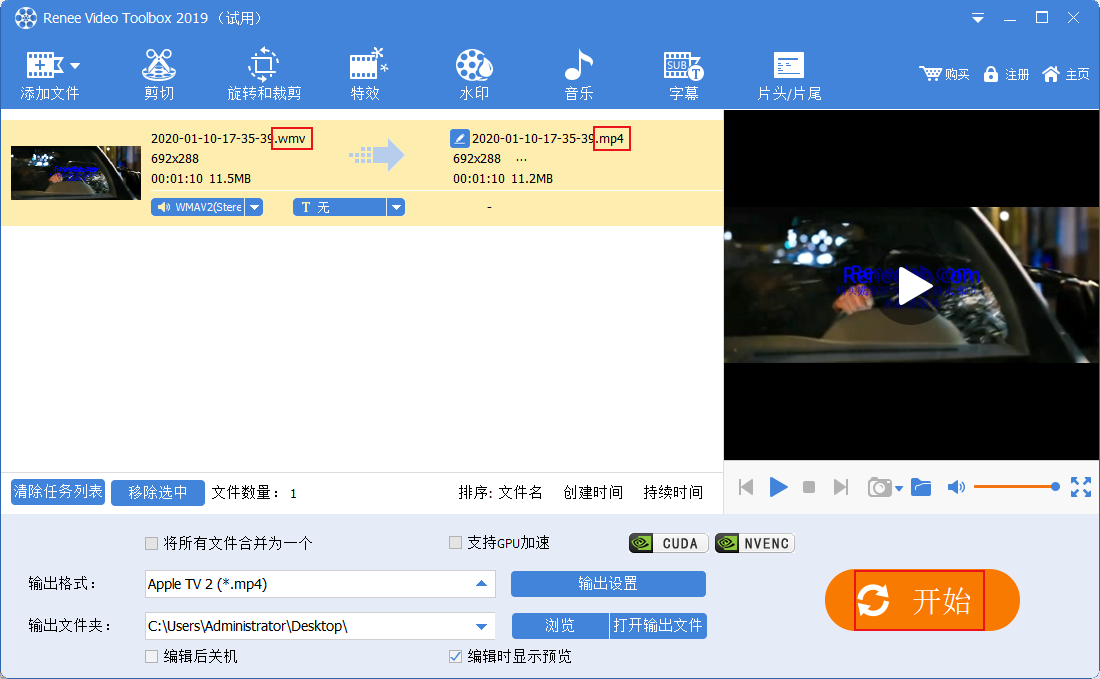Open the 特效 effects tool
The image size is (1100, 679).
coord(367,74)
